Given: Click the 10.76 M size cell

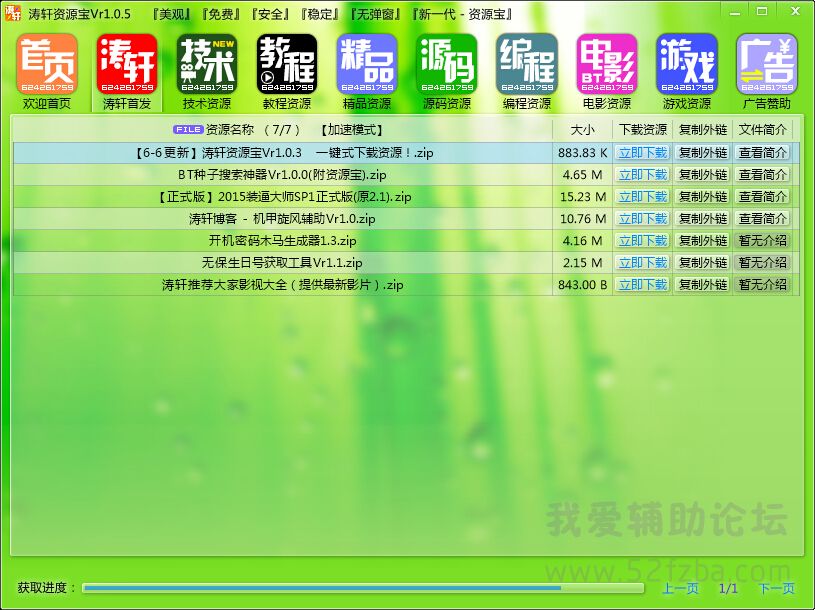Looking at the screenshot, I should [x=582, y=219].
